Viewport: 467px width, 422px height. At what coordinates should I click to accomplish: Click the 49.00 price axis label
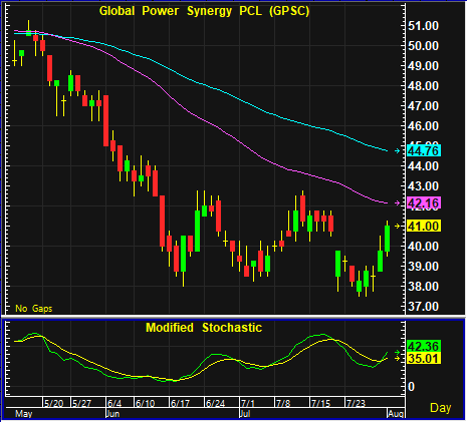pos(423,66)
